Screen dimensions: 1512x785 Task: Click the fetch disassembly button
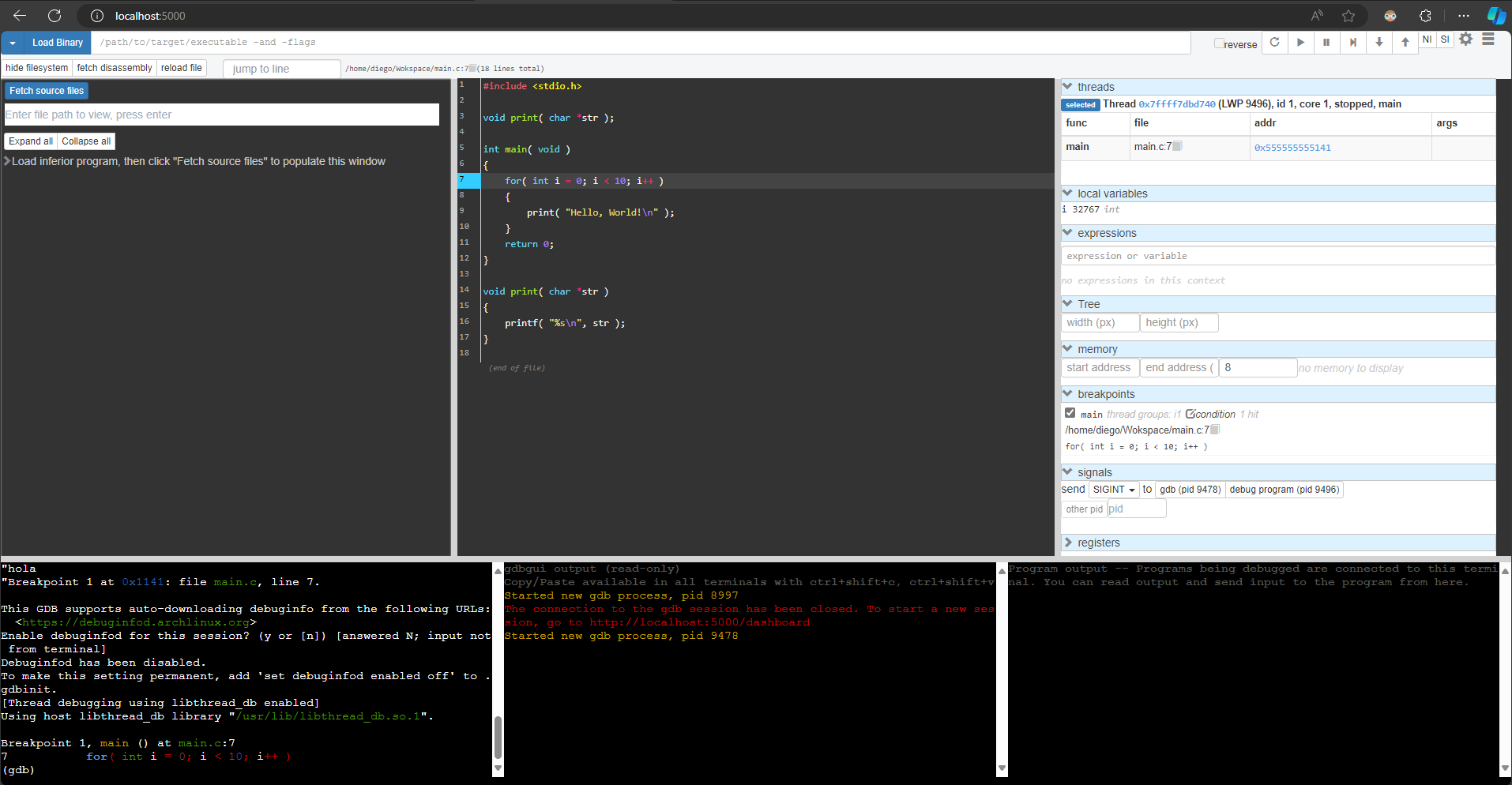point(115,68)
